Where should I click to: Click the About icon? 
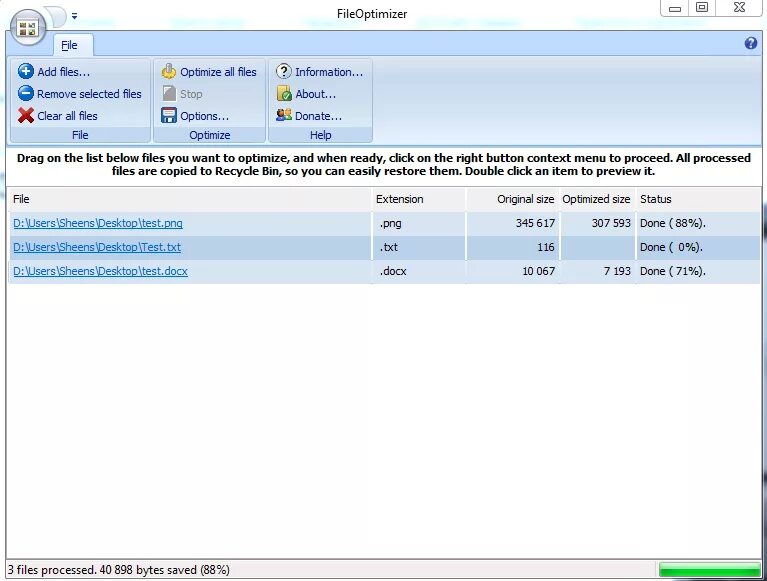click(284, 93)
